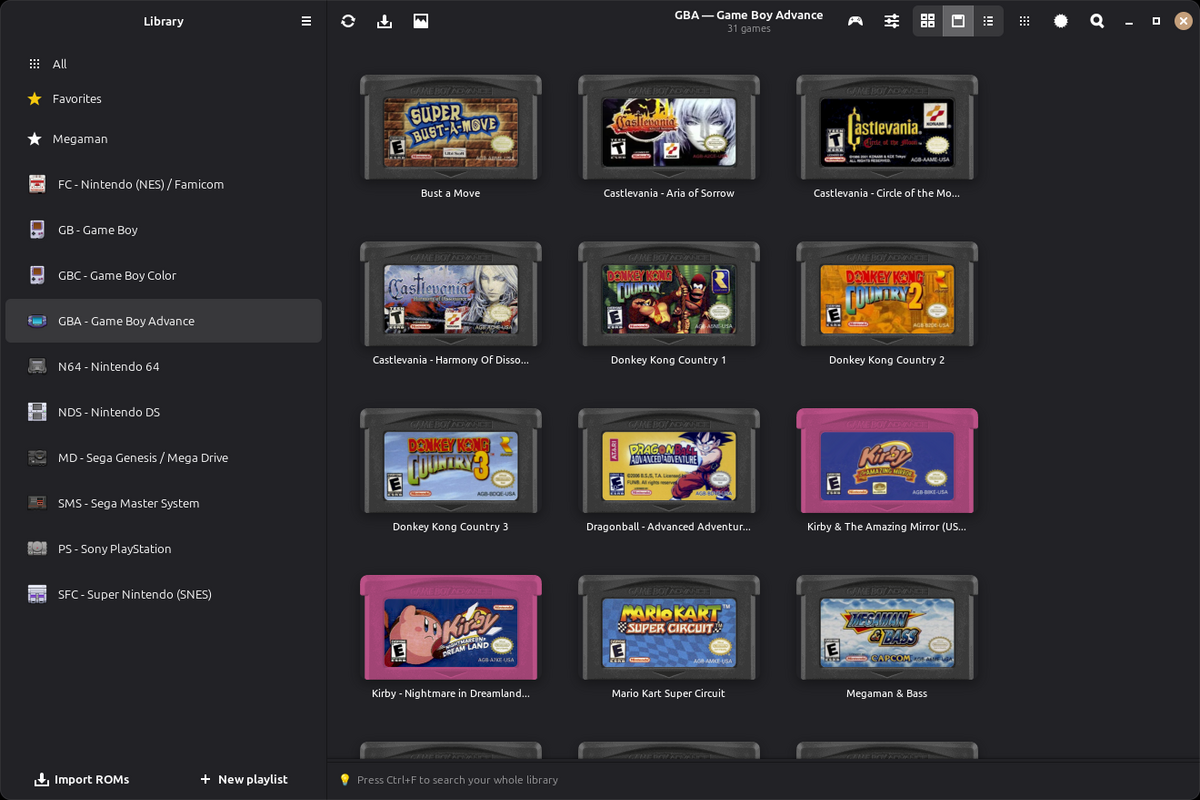1200x800 pixels.
Task: Open Kirby - Nightmare in Dreamland cartridge
Action: [451, 628]
